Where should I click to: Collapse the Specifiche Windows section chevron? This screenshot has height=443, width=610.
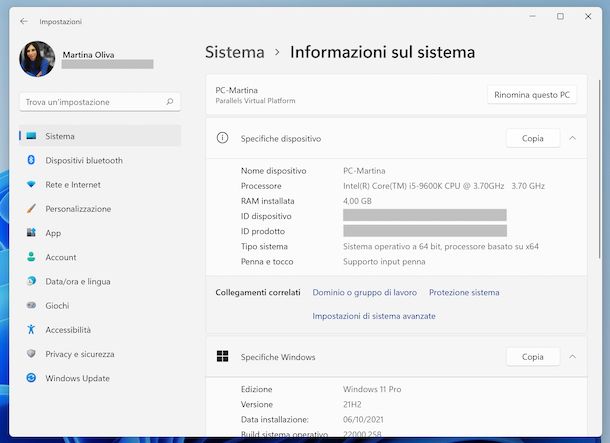(x=572, y=356)
